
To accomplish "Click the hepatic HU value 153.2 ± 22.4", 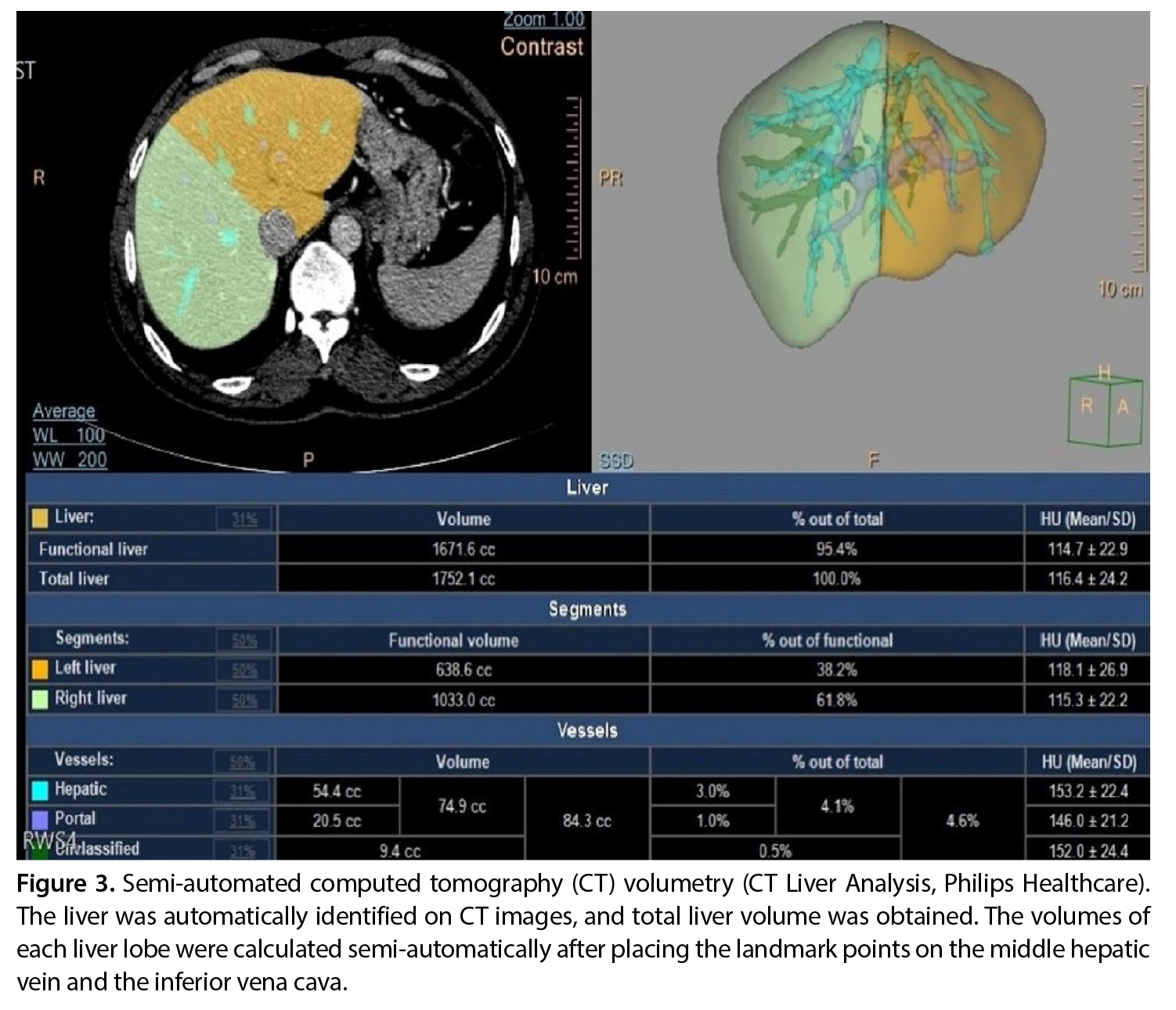I will tap(1088, 792).
